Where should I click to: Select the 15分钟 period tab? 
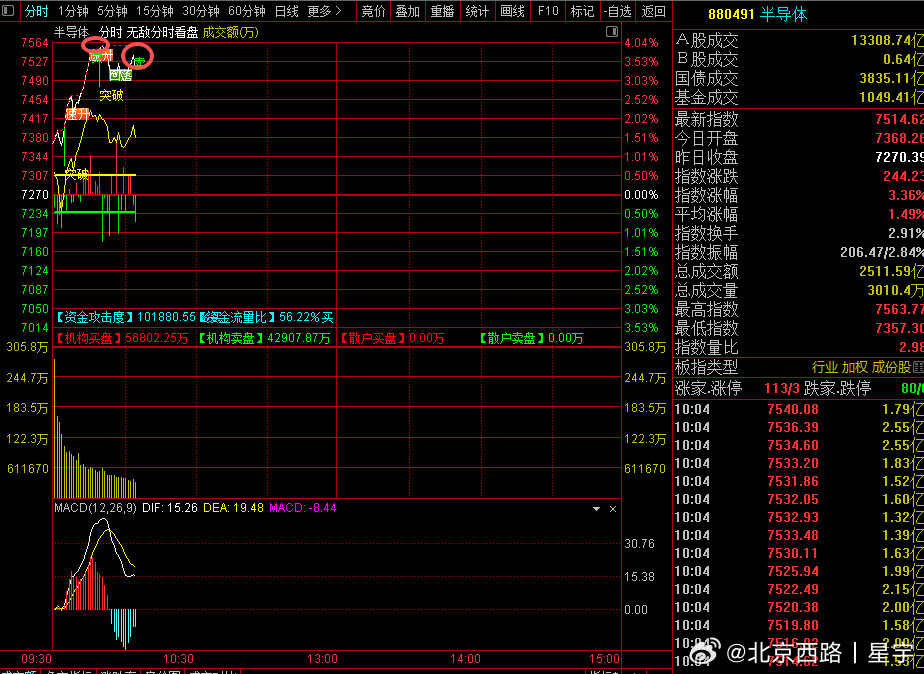tap(154, 11)
